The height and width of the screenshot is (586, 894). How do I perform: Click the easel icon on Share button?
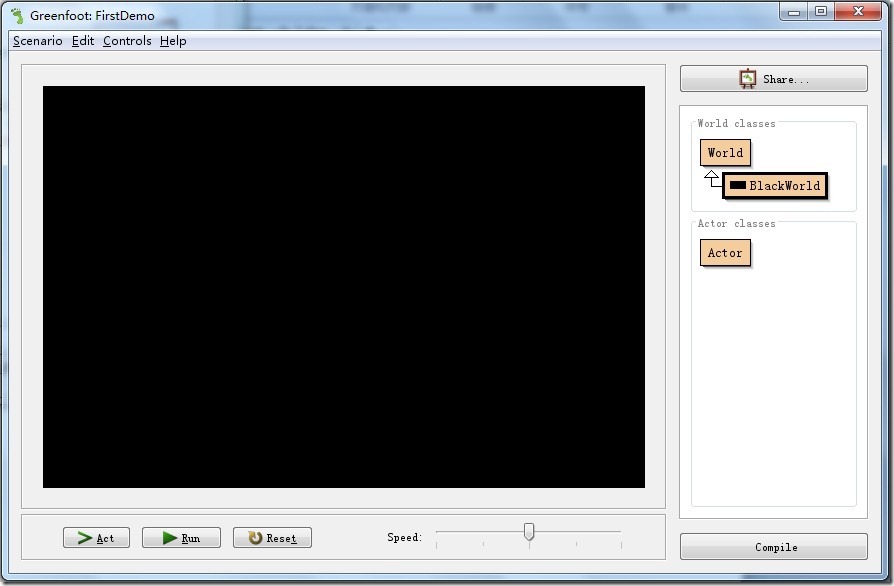(747, 79)
